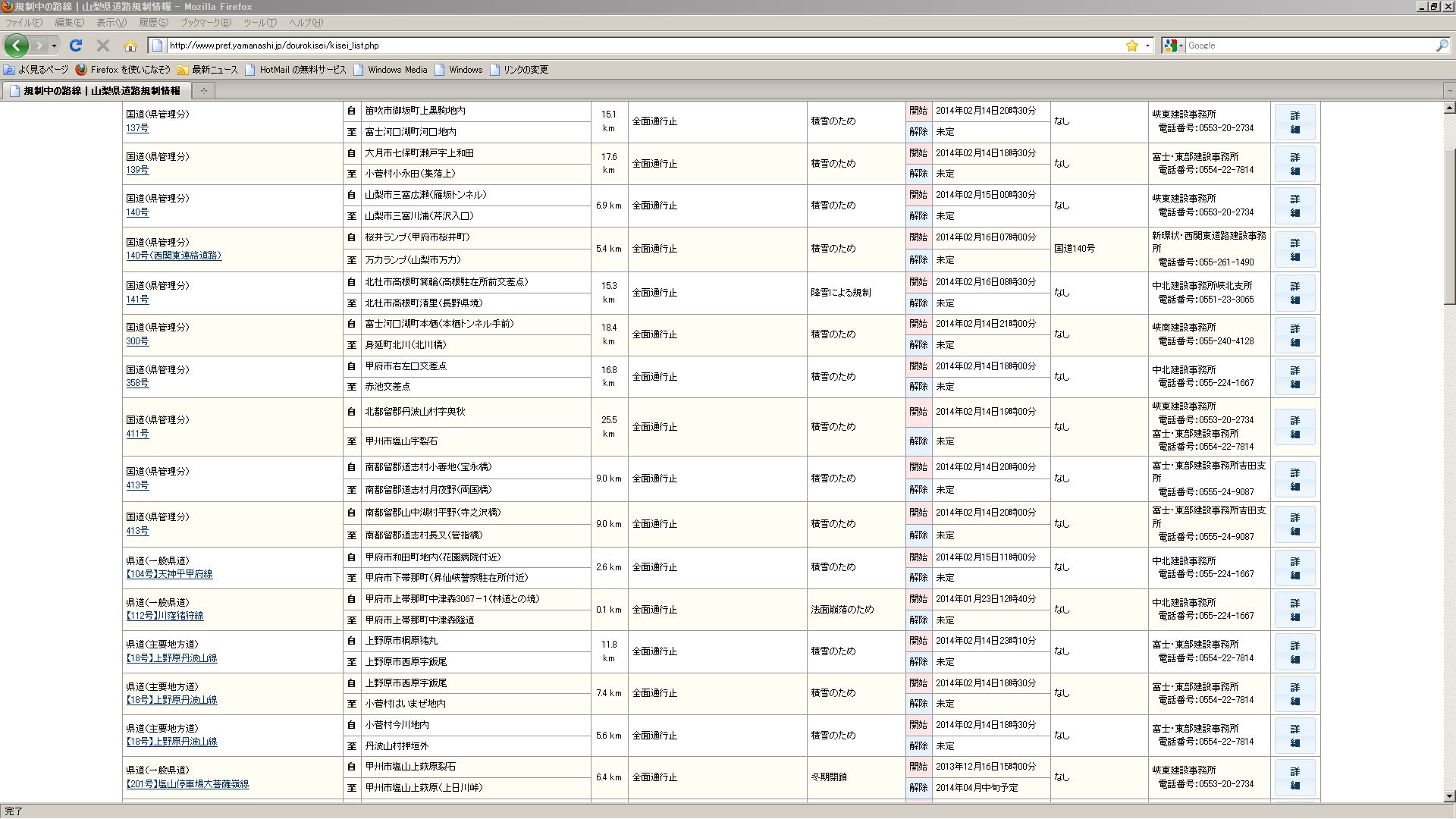
Task: Click the vertical scrollbar down arrow
Action: tap(1449, 796)
